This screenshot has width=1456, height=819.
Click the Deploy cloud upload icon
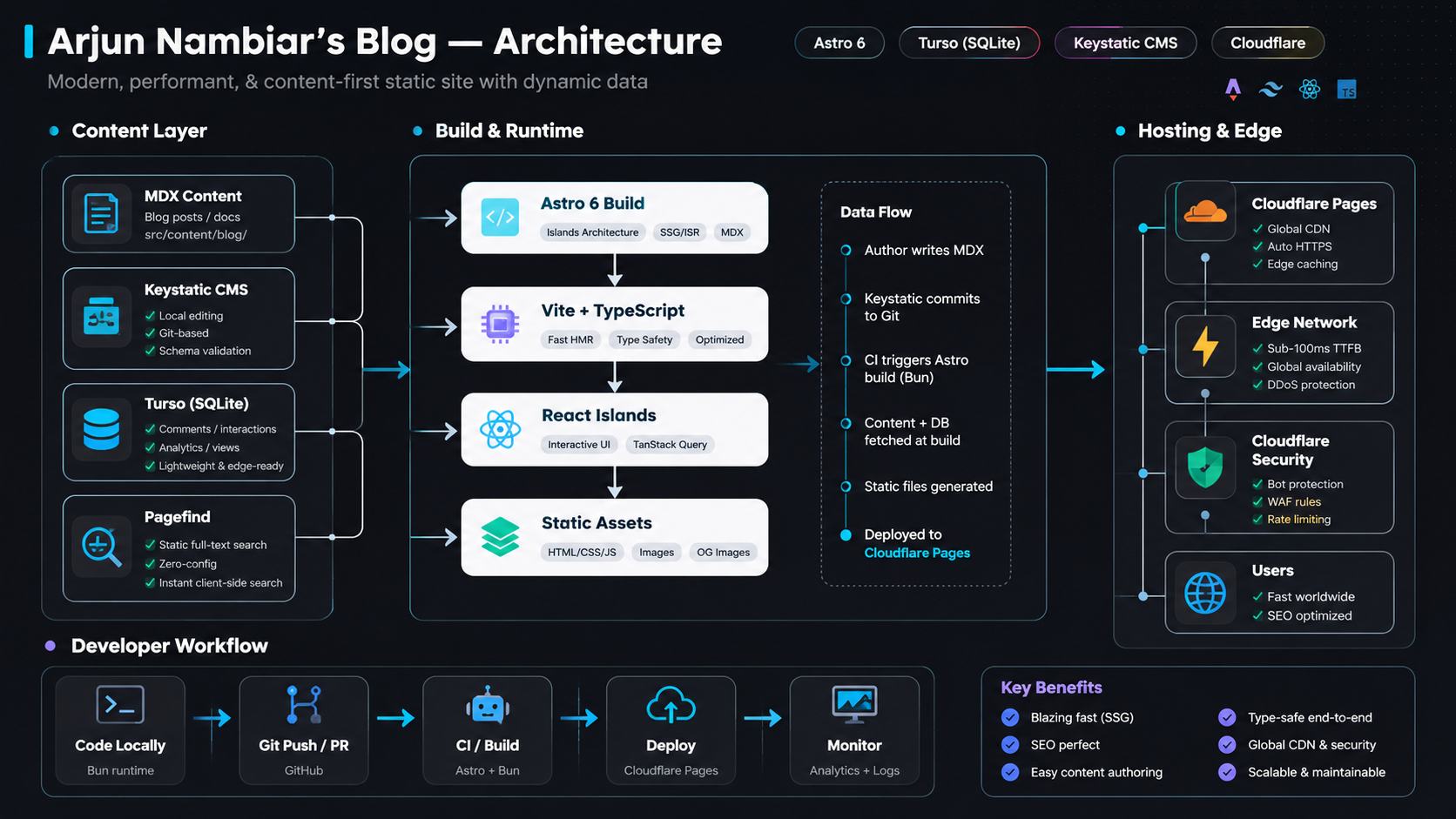671,706
